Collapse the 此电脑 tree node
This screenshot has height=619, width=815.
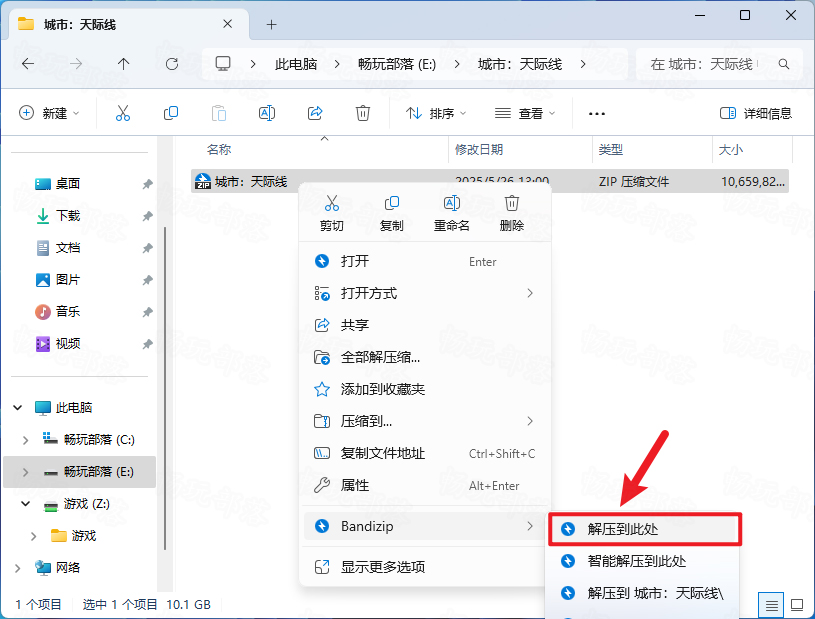coord(18,407)
